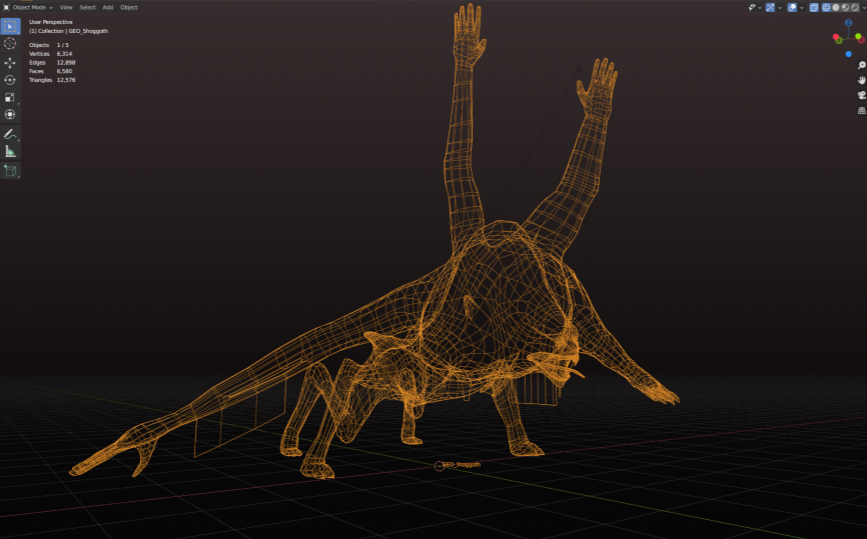Click the Object Mode editor icon
The image size is (867, 539).
click(x=6, y=7)
